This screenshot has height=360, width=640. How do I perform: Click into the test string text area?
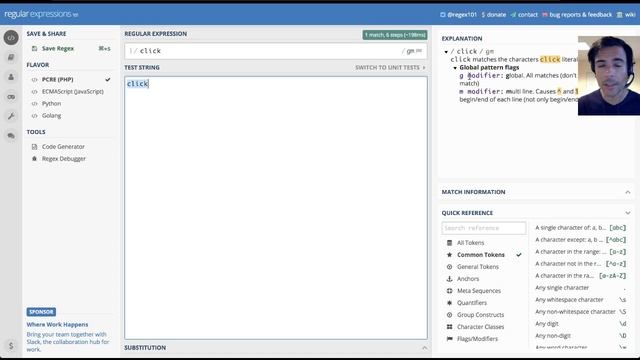click(276, 208)
